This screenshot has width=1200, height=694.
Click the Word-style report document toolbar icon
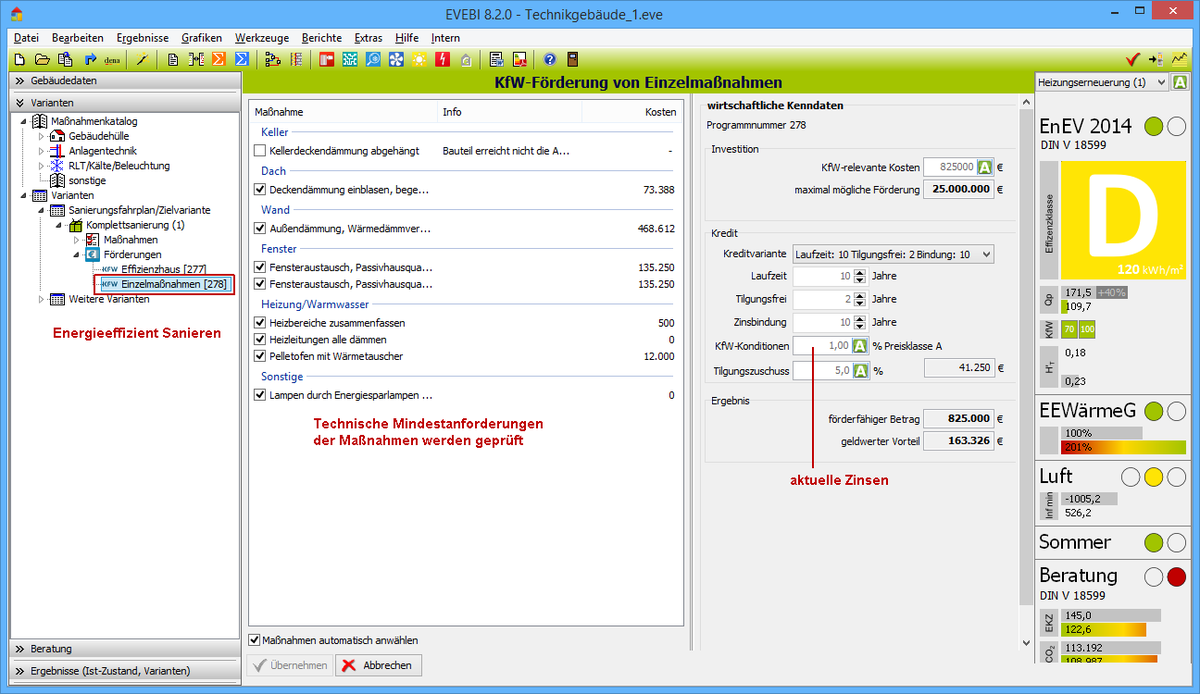496,59
